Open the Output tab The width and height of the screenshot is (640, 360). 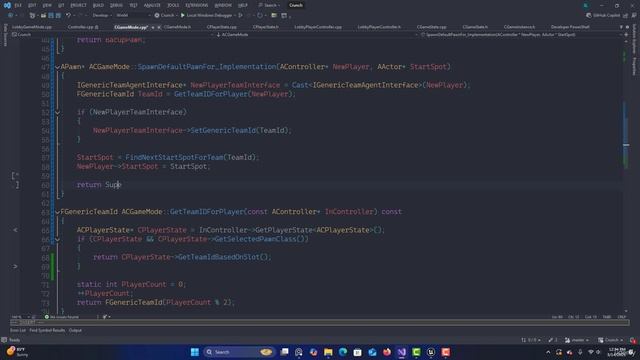click(75, 330)
